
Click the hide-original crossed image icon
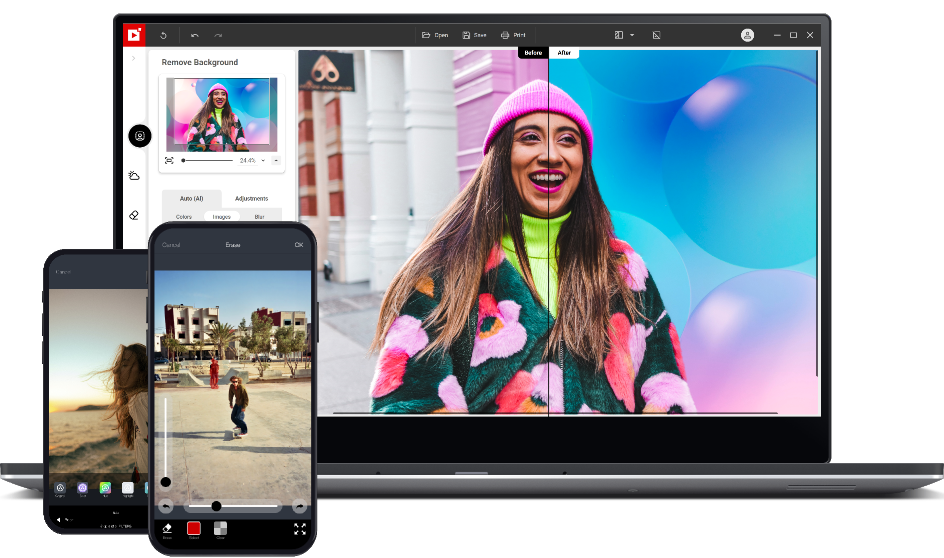tap(656, 35)
